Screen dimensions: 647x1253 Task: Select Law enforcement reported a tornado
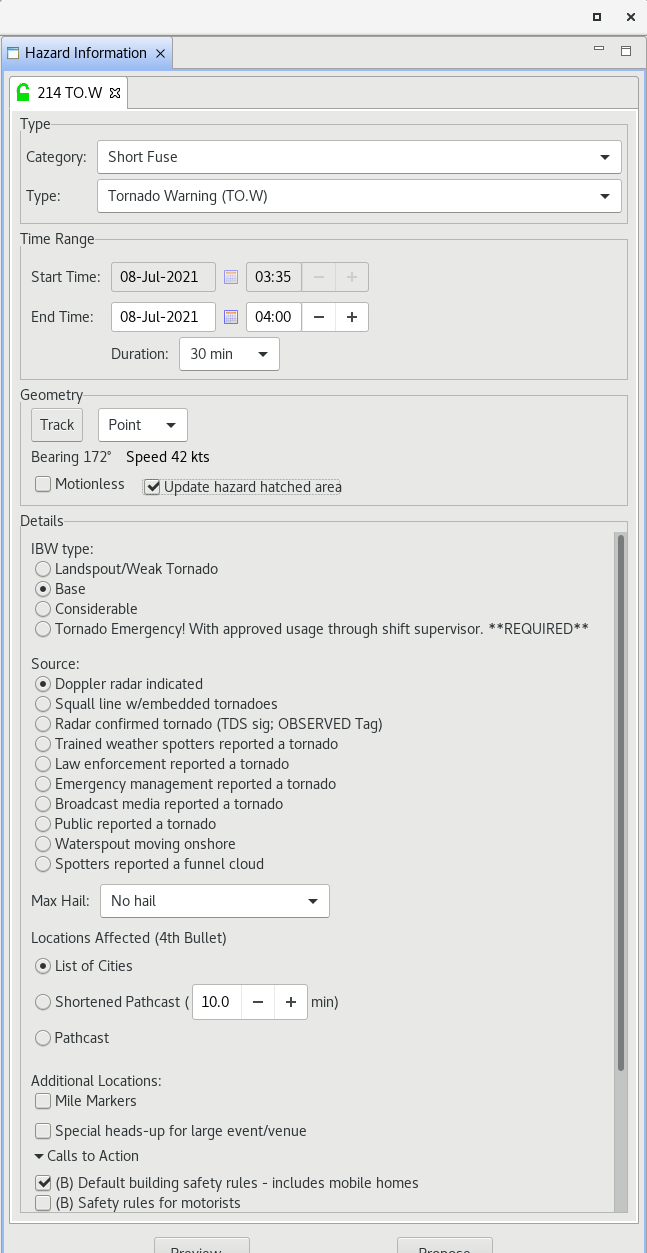click(x=43, y=764)
